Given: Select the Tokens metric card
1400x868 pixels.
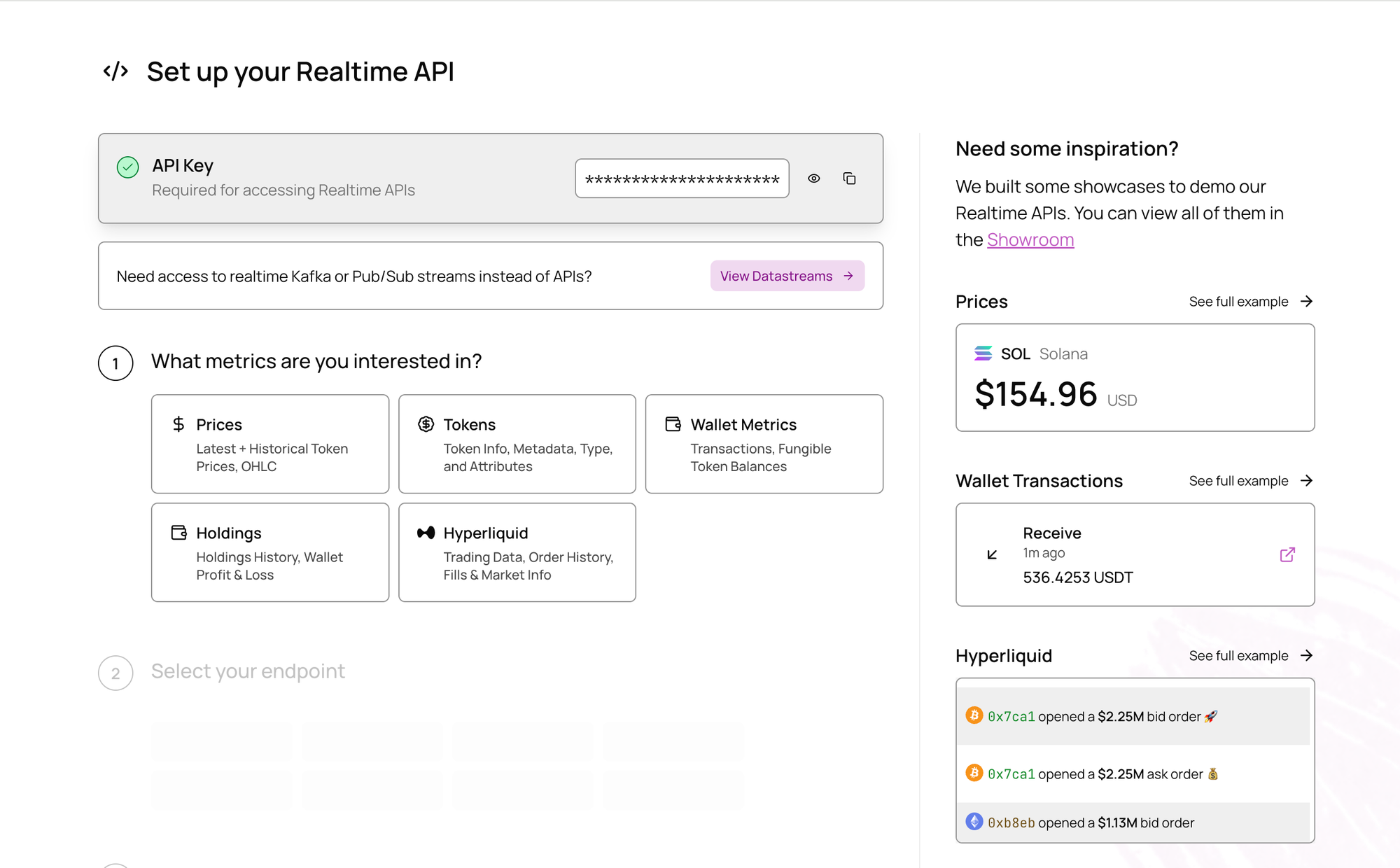Looking at the screenshot, I should click(x=517, y=444).
